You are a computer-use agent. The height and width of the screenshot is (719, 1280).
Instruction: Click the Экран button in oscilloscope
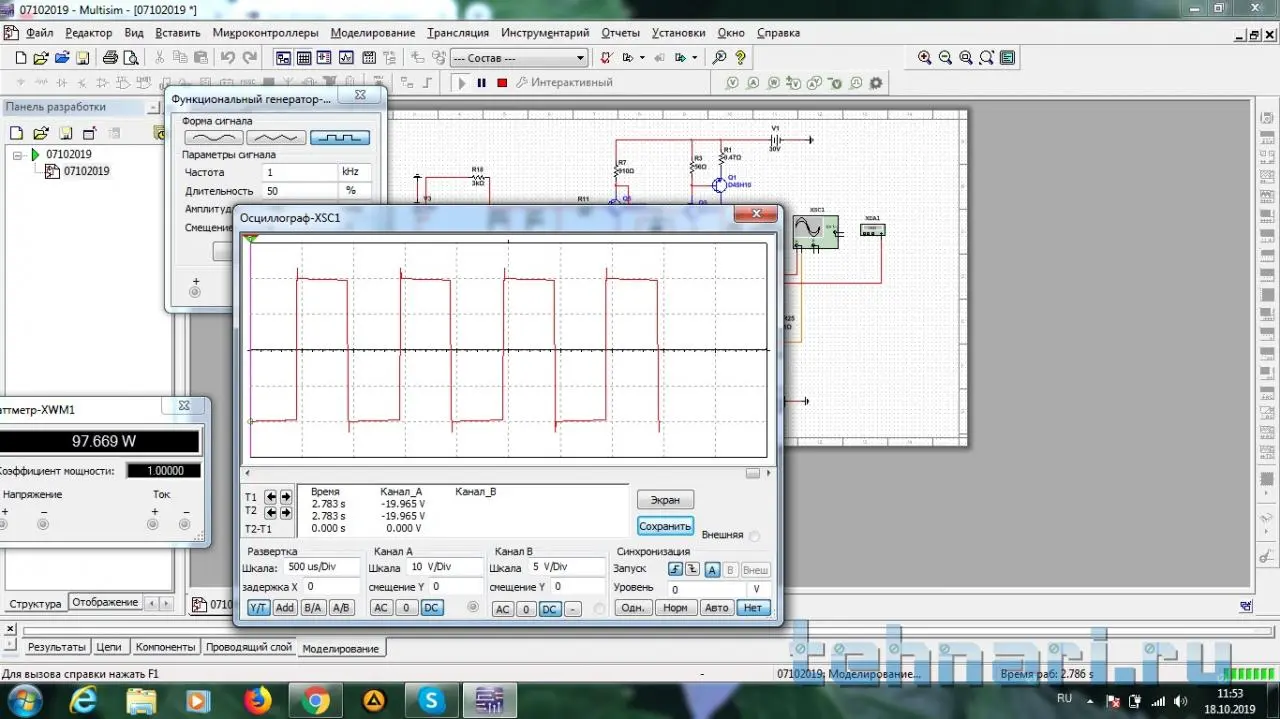(665, 500)
